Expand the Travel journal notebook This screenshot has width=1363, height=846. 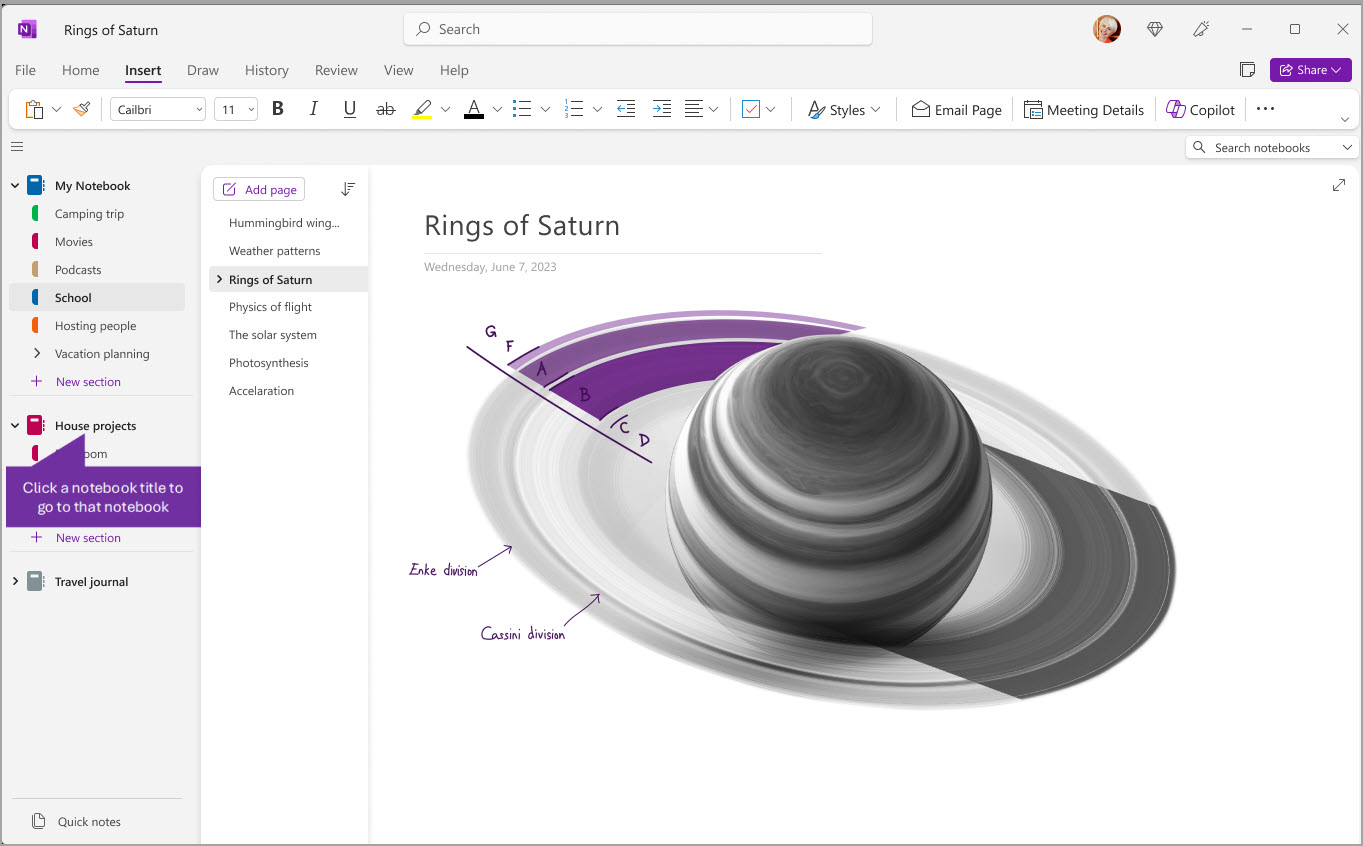tap(14, 581)
